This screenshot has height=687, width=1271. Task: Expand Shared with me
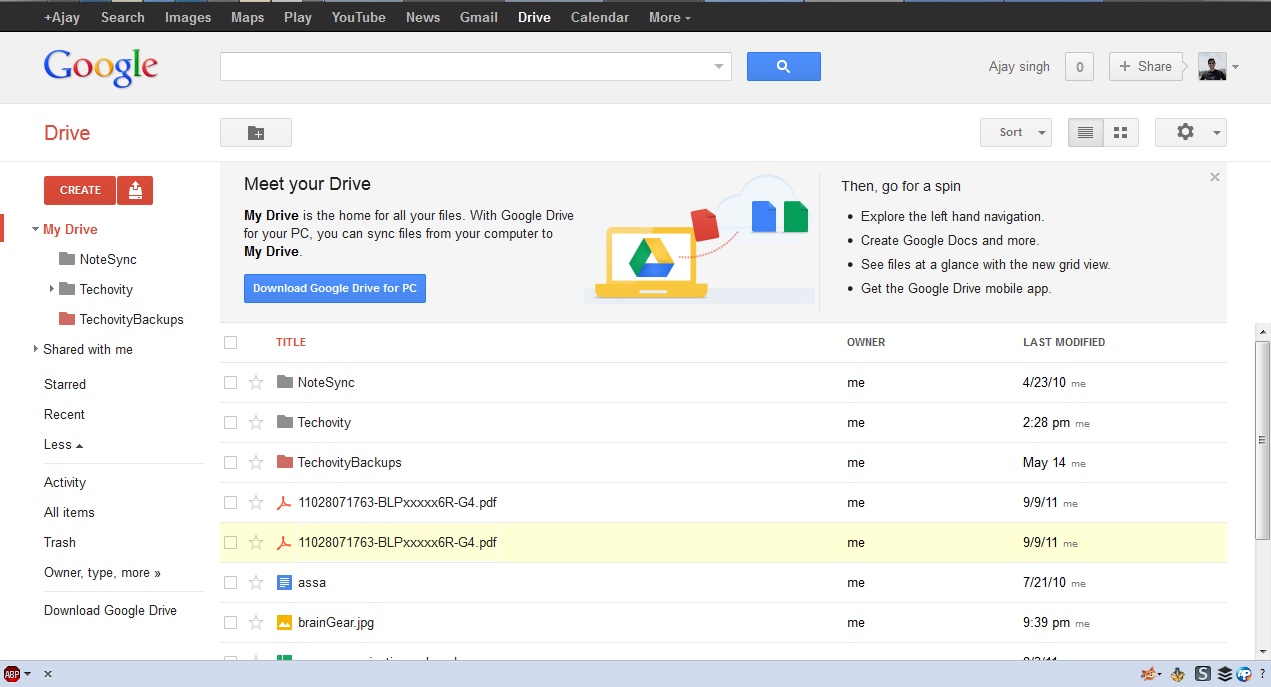(x=35, y=349)
